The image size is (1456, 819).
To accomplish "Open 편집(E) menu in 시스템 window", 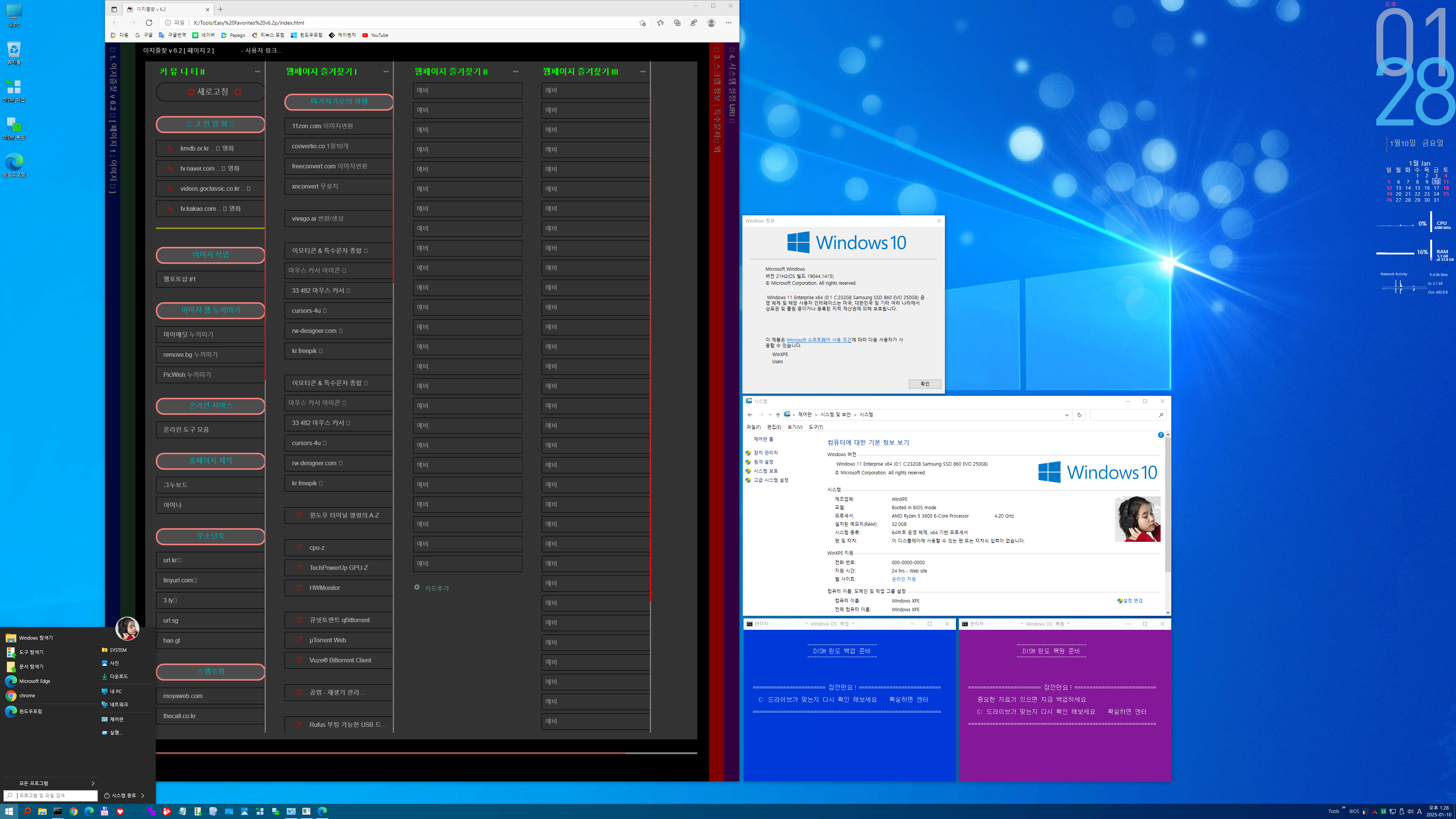I will (774, 427).
